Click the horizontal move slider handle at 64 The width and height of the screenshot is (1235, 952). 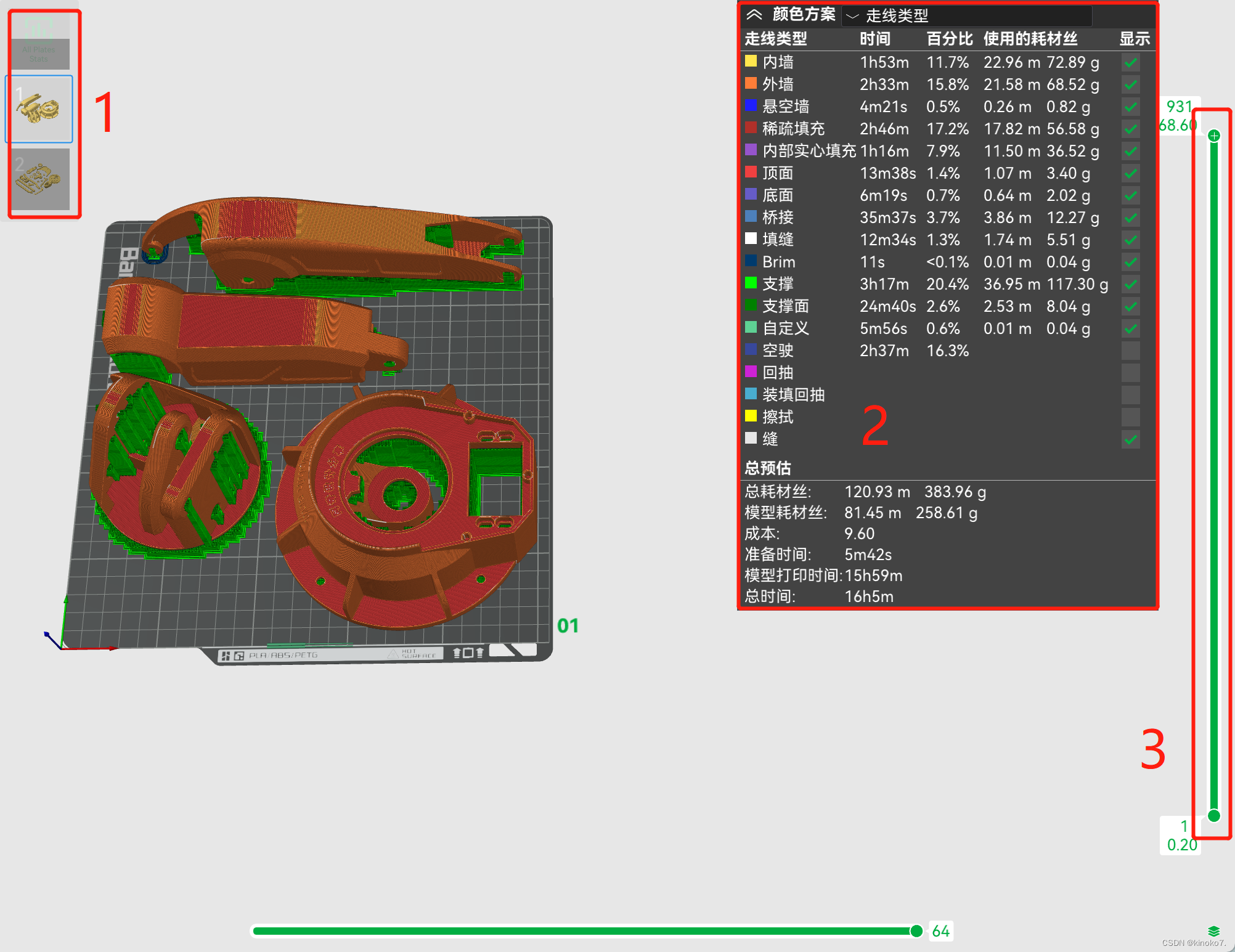(916, 930)
